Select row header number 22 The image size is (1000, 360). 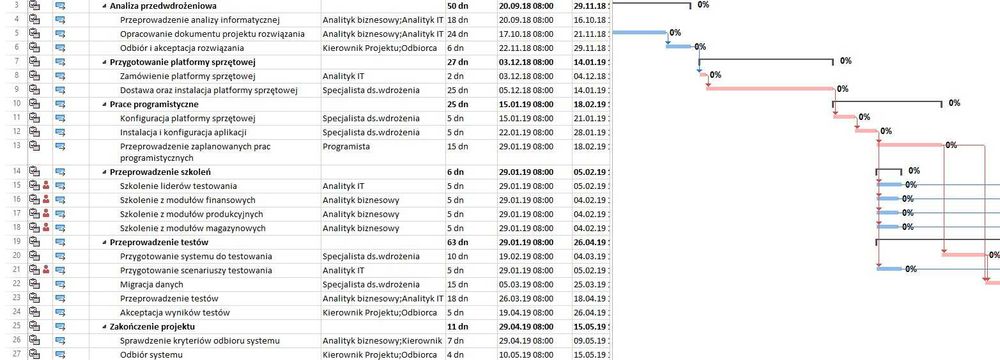click(16, 283)
